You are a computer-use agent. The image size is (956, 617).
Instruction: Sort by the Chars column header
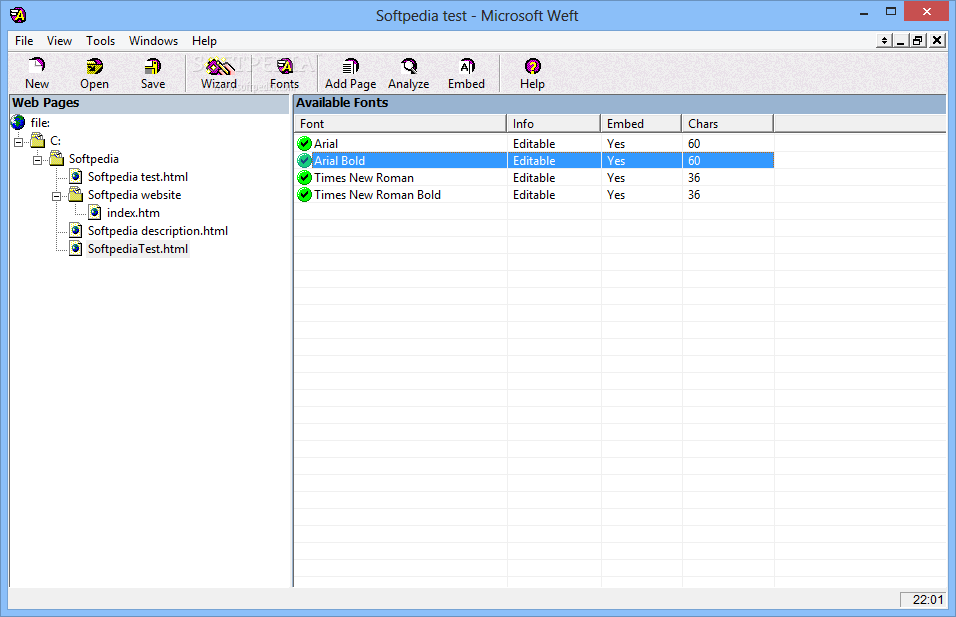pos(728,124)
